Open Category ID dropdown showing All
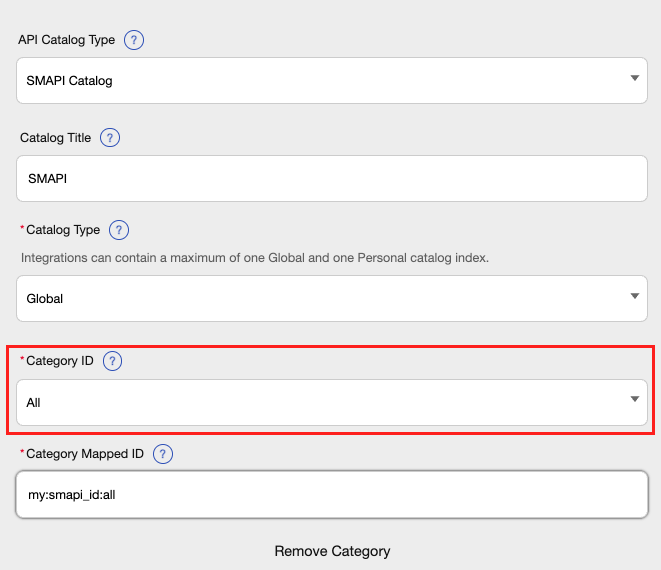 pos(332,403)
